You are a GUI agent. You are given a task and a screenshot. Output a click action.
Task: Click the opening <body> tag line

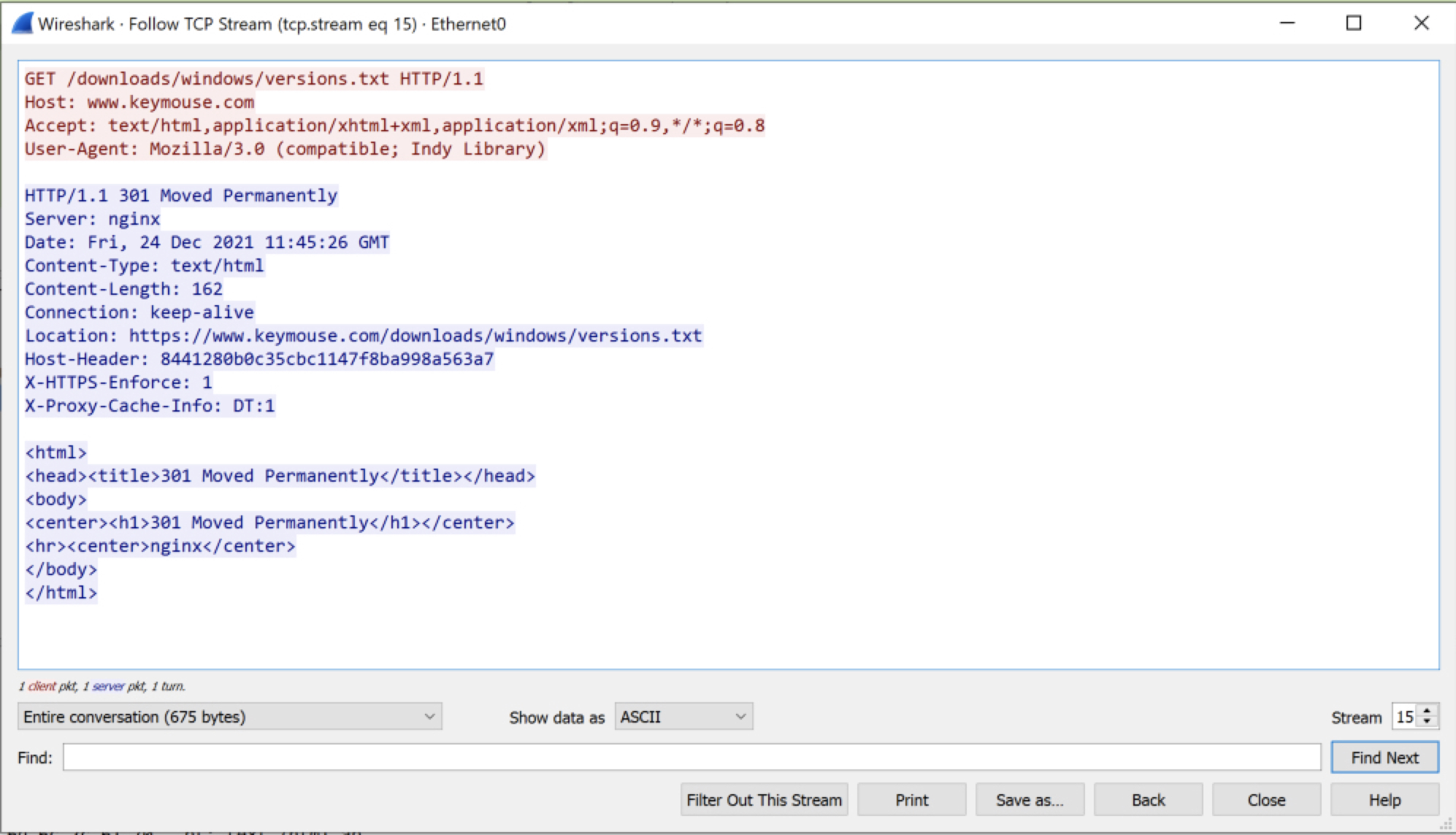55,499
